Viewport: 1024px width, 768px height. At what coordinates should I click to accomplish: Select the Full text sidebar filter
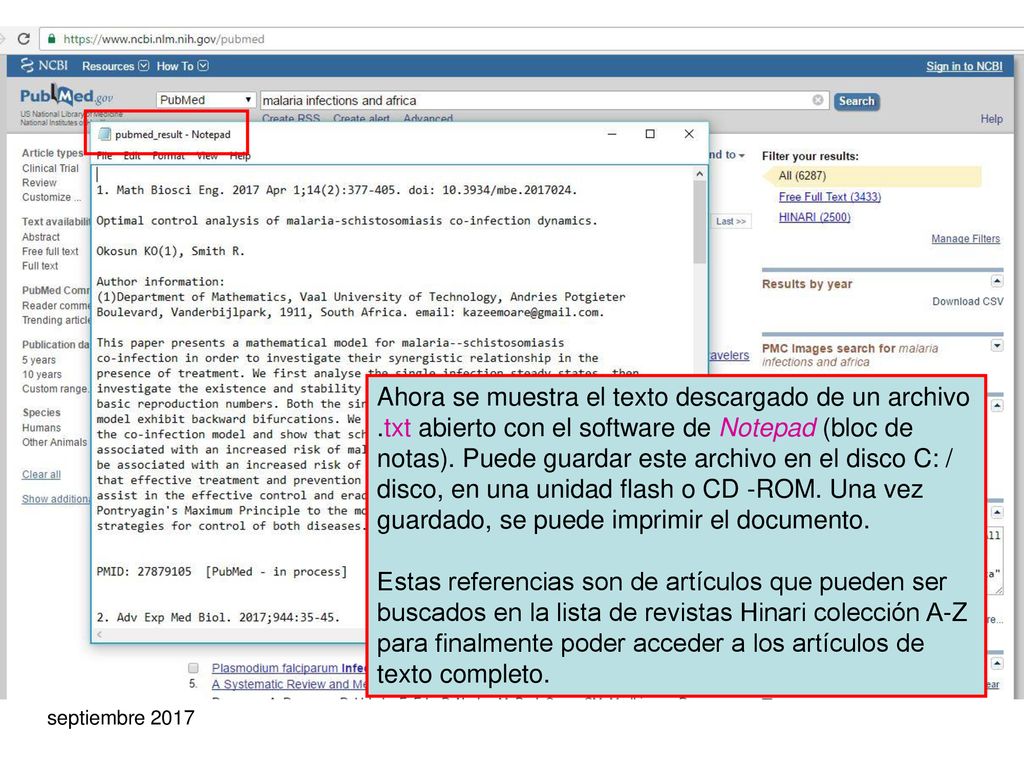(x=40, y=266)
